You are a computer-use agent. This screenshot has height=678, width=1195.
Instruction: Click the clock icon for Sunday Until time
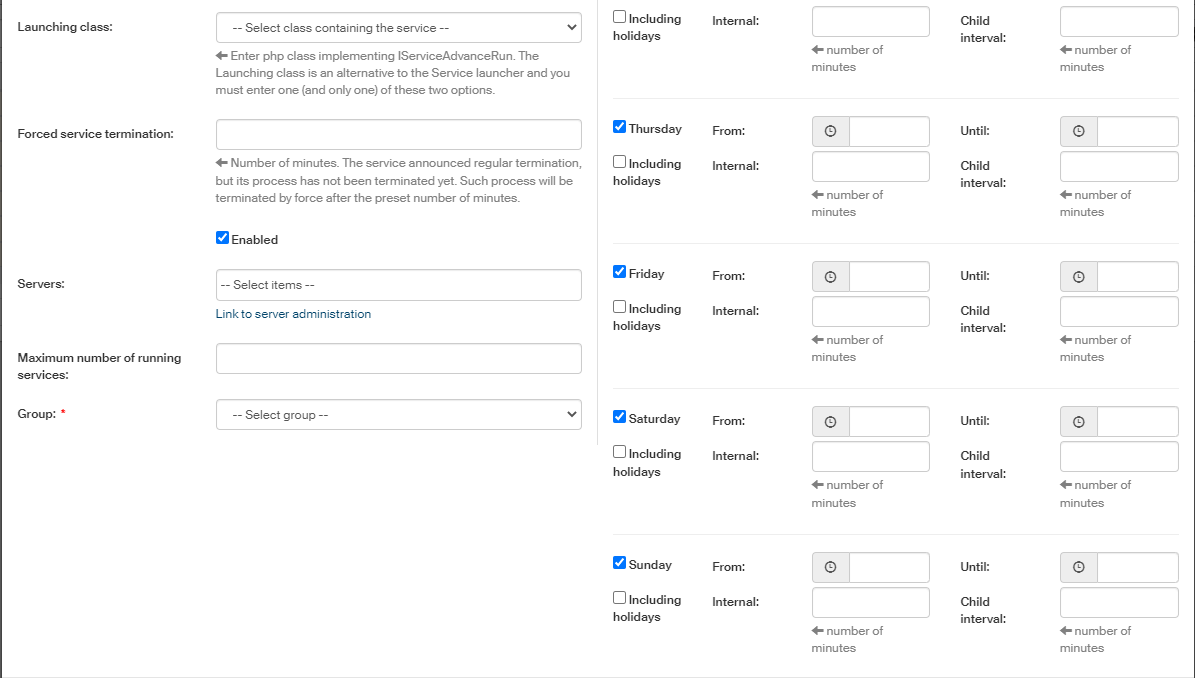[1078, 568]
